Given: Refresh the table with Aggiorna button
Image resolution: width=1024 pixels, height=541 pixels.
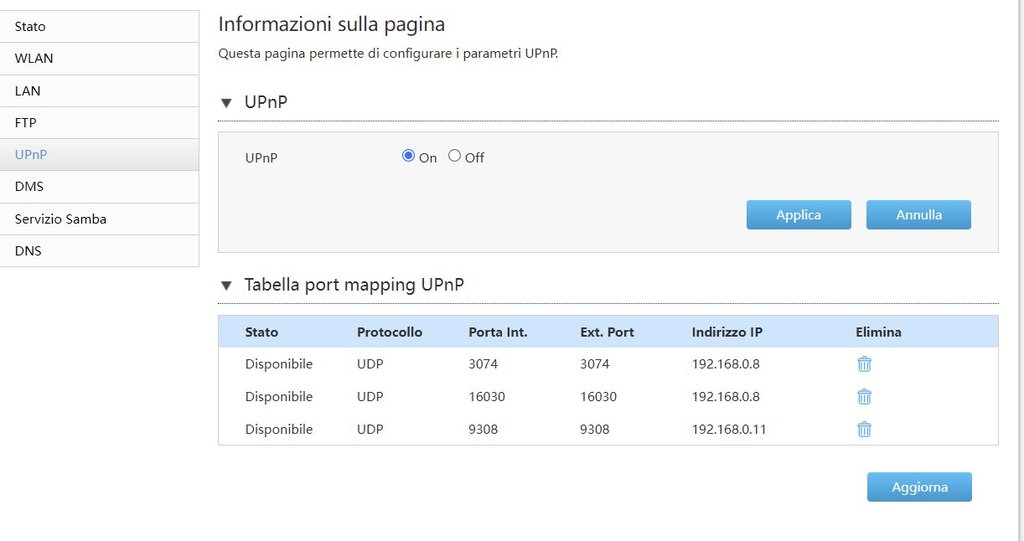Looking at the screenshot, I should 918,487.
